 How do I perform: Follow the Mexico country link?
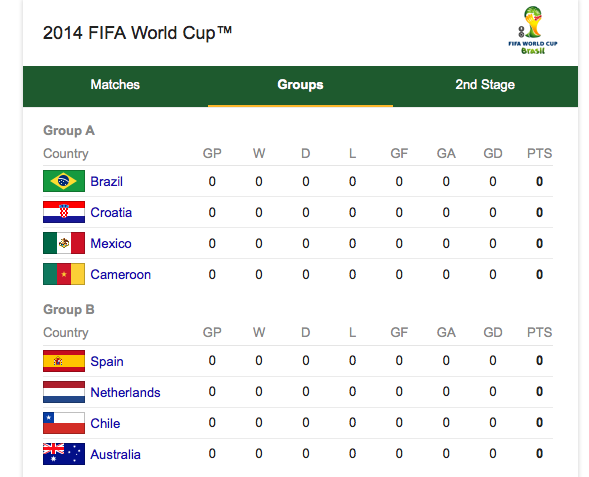point(111,243)
